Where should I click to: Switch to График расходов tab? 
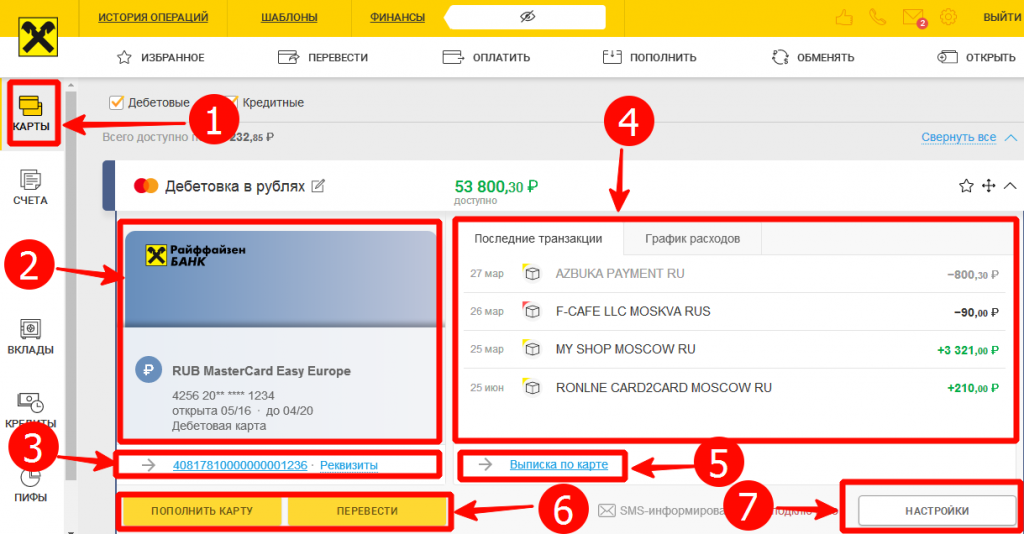692,239
